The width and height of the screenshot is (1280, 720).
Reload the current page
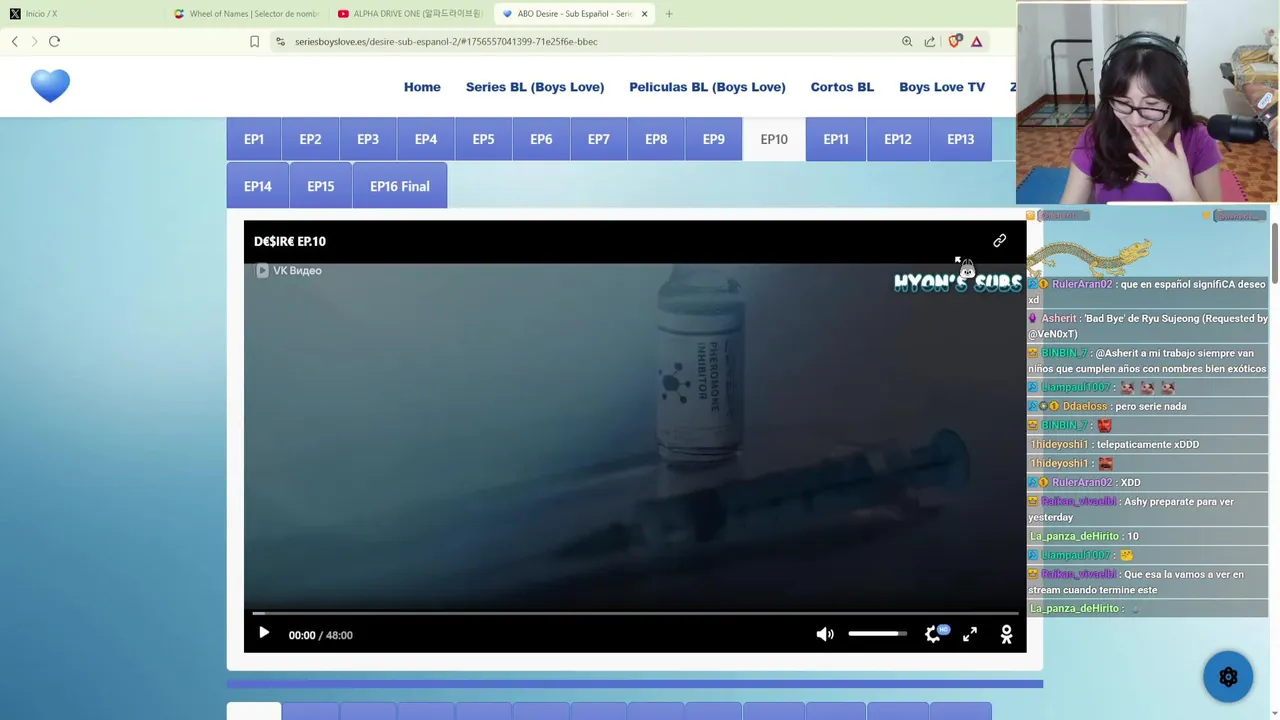point(55,41)
